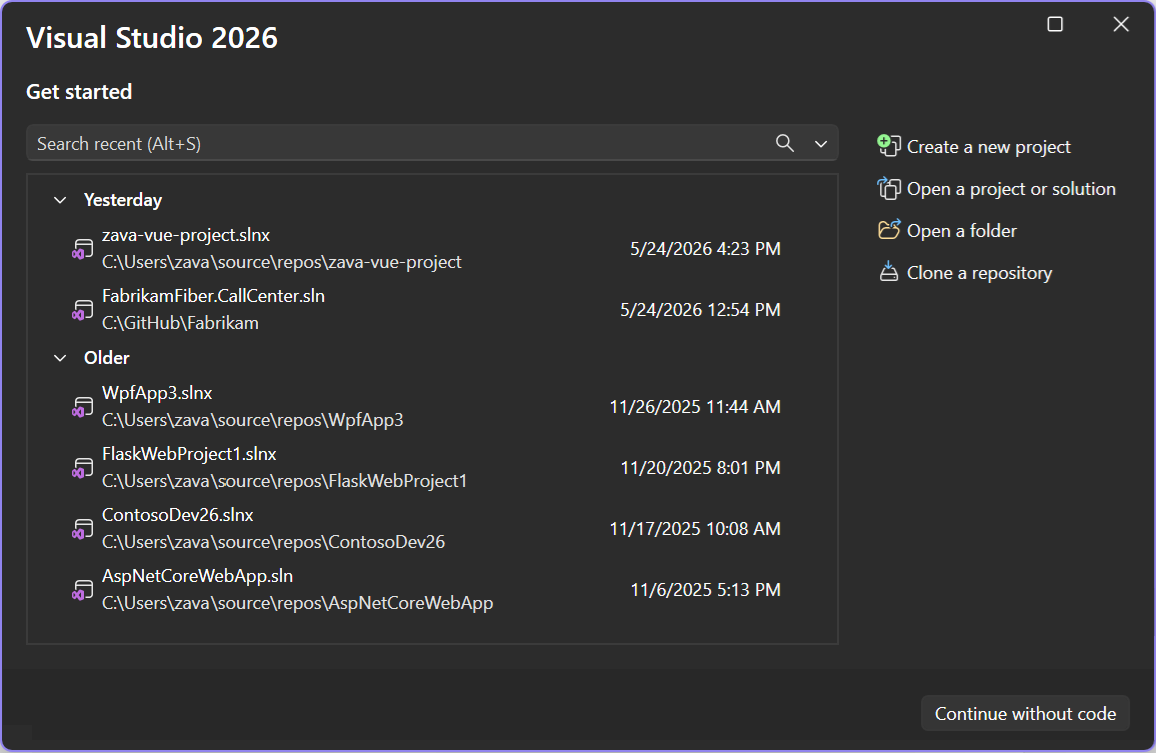The image size is (1156, 753).
Task: Click solution icon beside zava-vue-project.slnx
Action: coord(82,249)
